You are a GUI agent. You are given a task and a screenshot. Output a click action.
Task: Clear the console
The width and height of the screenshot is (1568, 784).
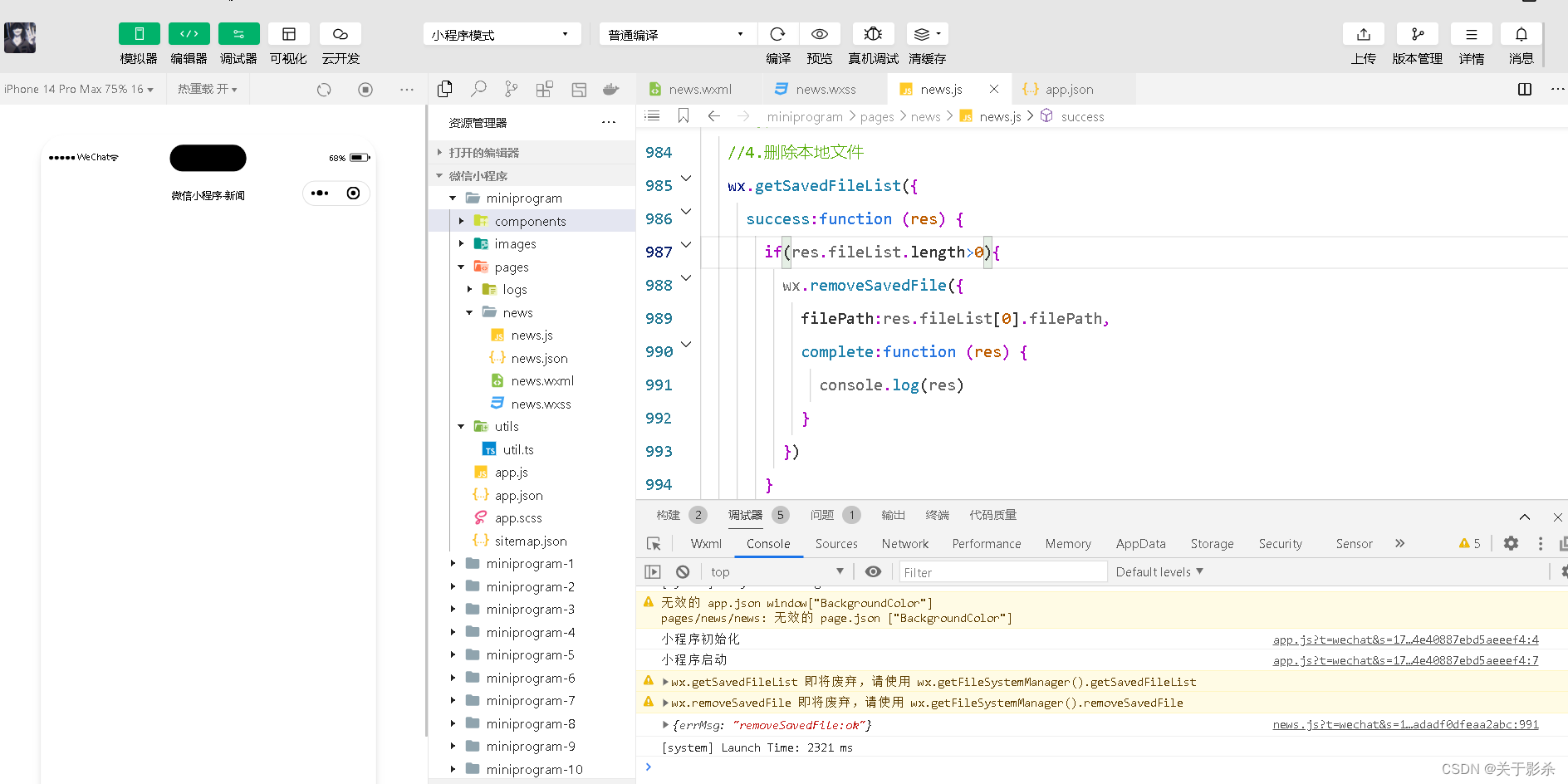(x=683, y=572)
